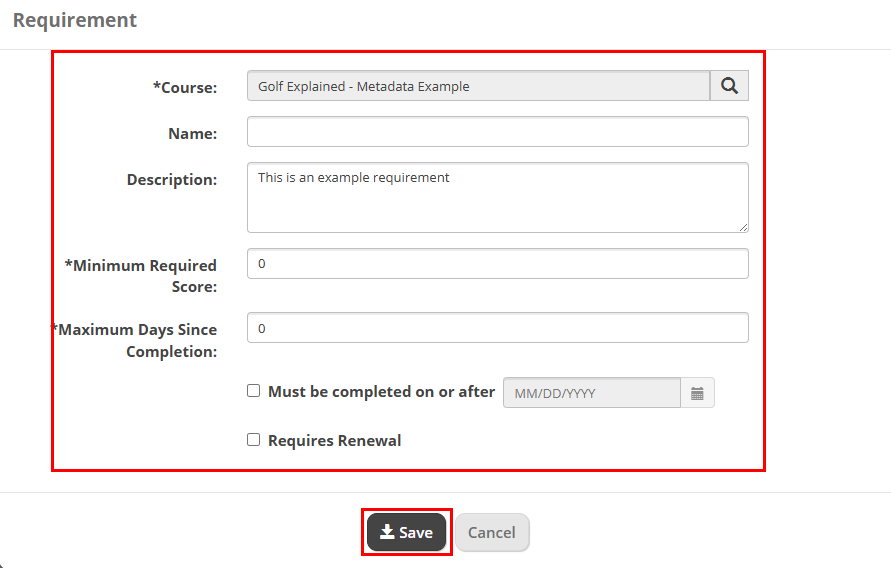Check the Requires Renewal checkbox
Image resolution: width=891 pixels, height=568 pixels.
click(253, 440)
